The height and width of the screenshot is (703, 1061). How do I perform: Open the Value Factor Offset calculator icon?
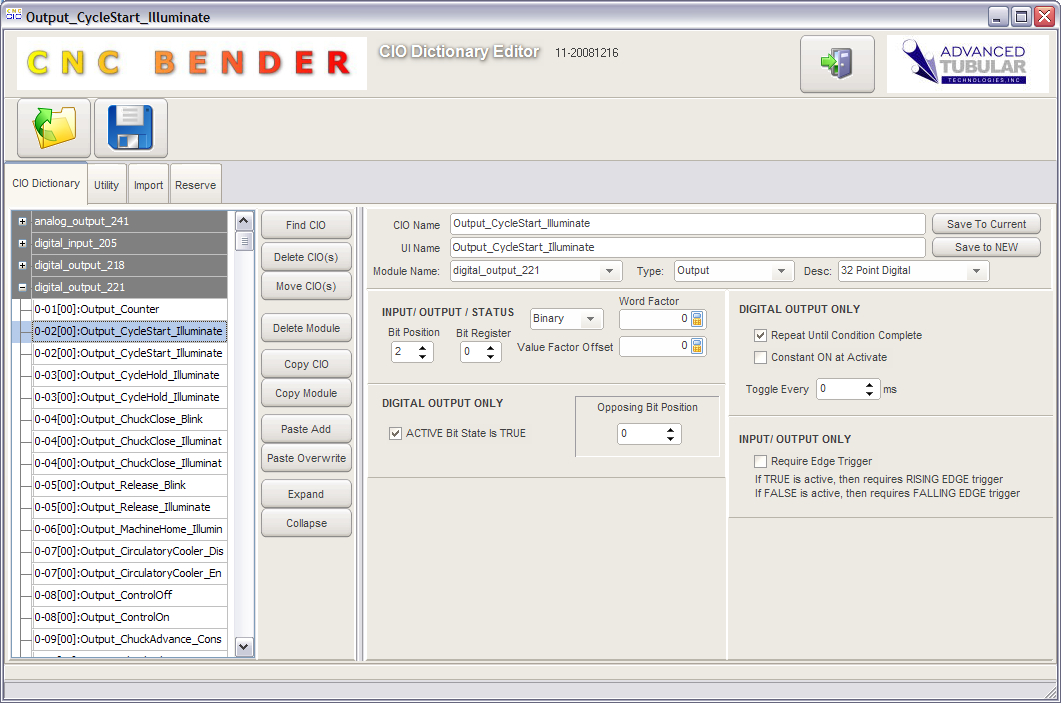[697, 346]
